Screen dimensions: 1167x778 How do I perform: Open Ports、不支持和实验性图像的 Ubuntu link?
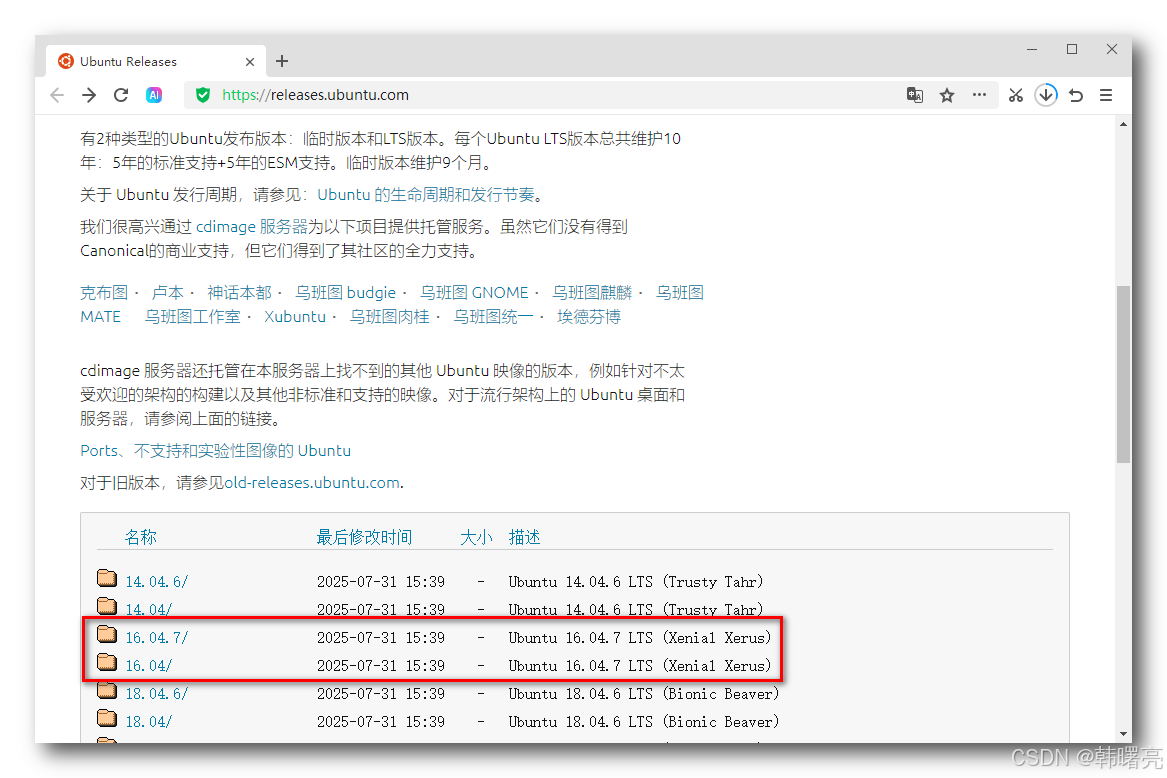coord(215,451)
